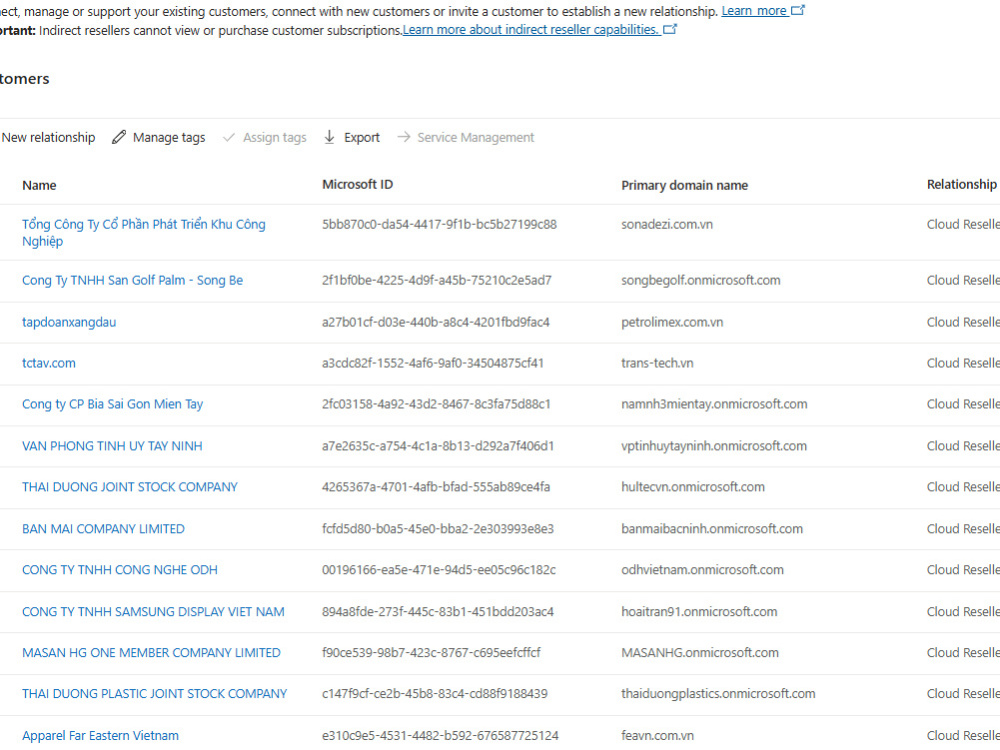
Task: Click domain thaiduongplastics.onmicrosoft.com
Action: pos(718,693)
